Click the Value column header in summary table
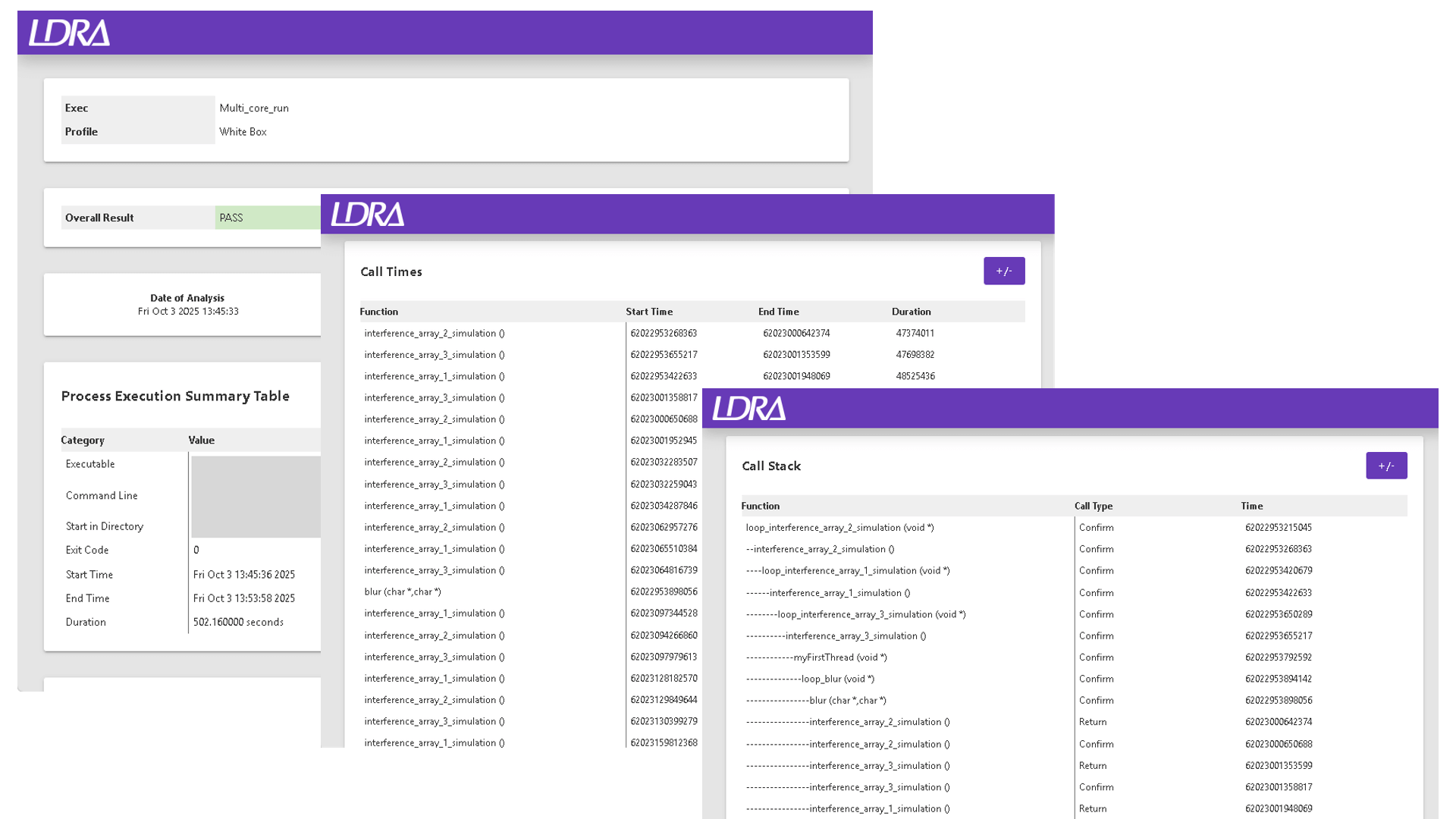This screenshot has height=819, width=1456. [x=202, y=440]
